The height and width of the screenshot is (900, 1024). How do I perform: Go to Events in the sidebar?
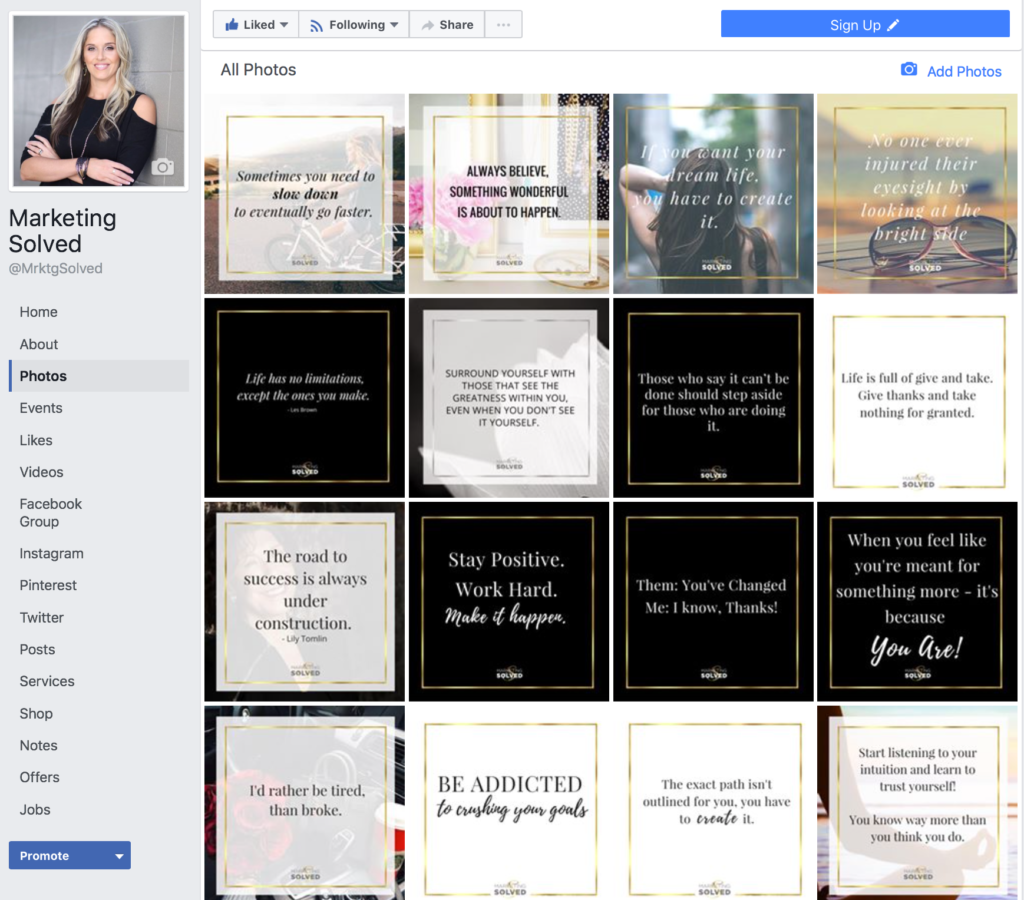[41, 408]
